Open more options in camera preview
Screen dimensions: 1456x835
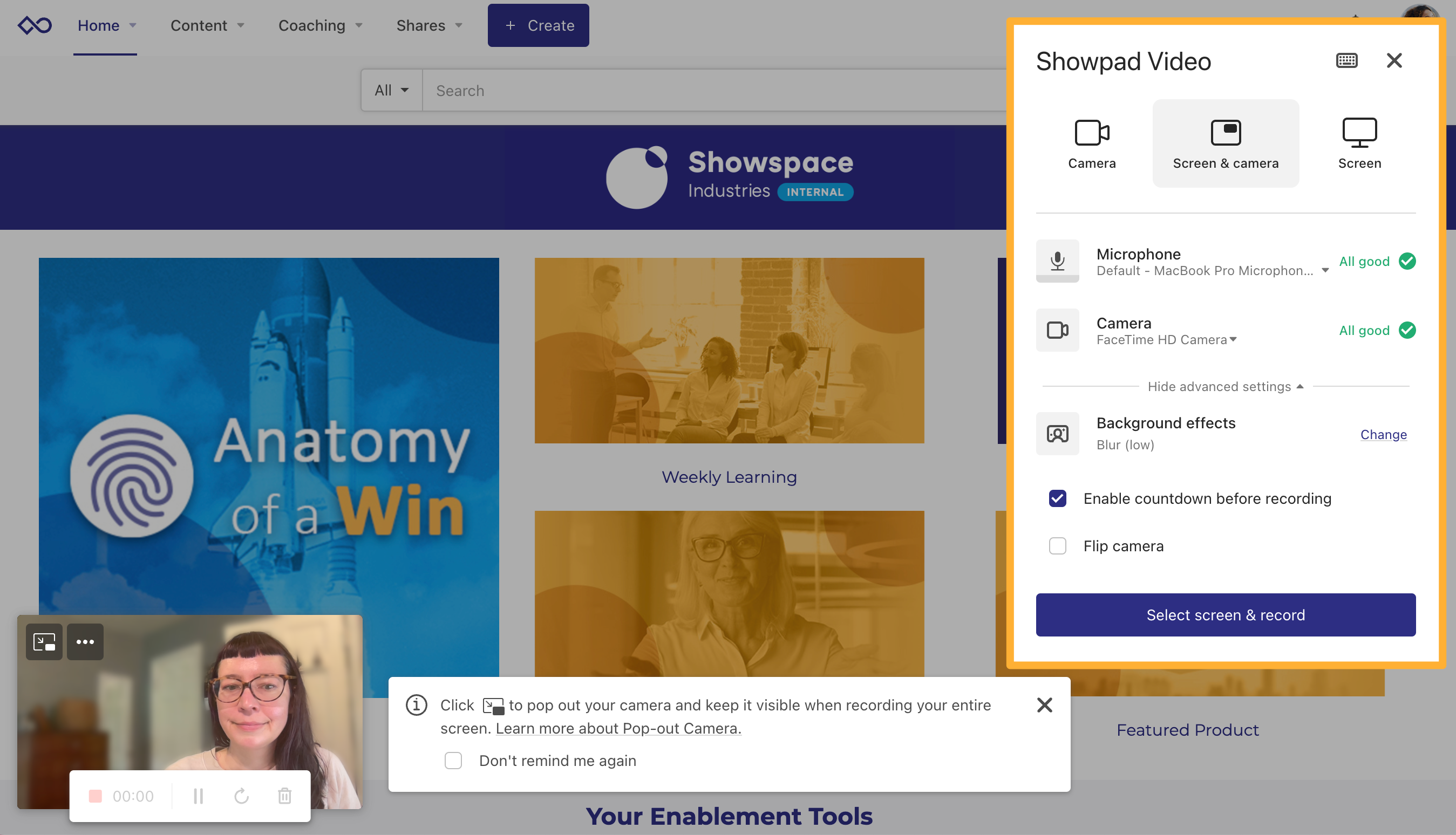point(85,642)
